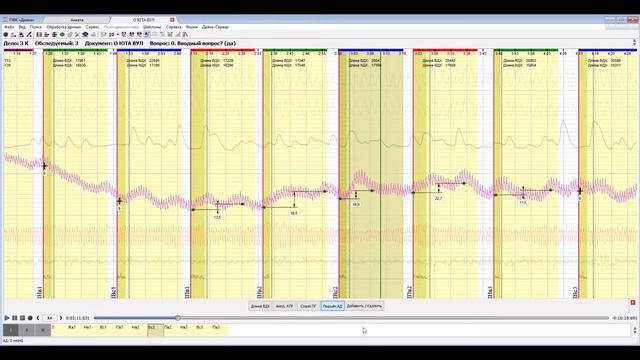Increase playback speed with the right arrow
Screen dimensions: 640x360
[61, 318]
